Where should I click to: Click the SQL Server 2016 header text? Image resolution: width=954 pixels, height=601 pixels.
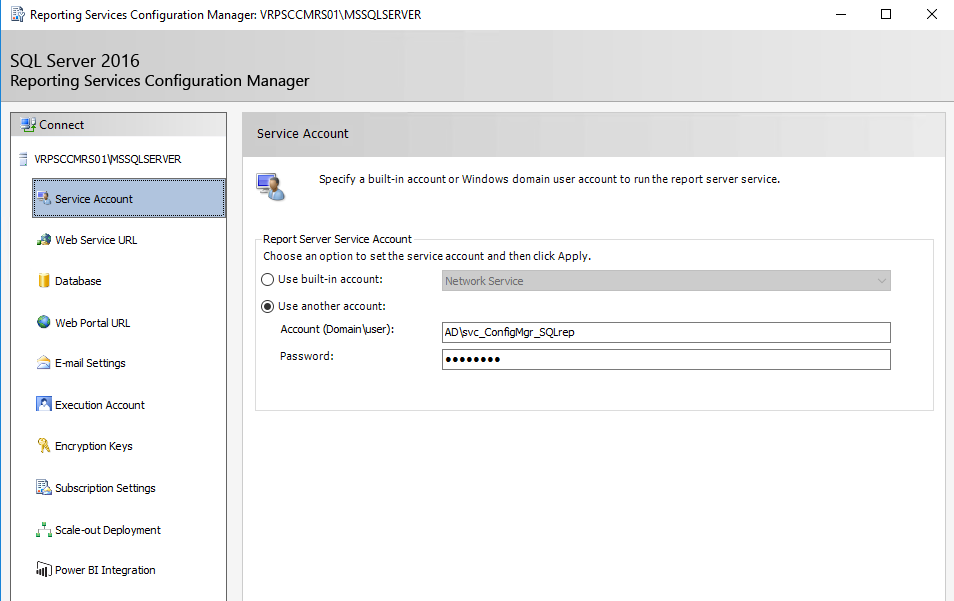pyautogui.click(x=75, y=61)
